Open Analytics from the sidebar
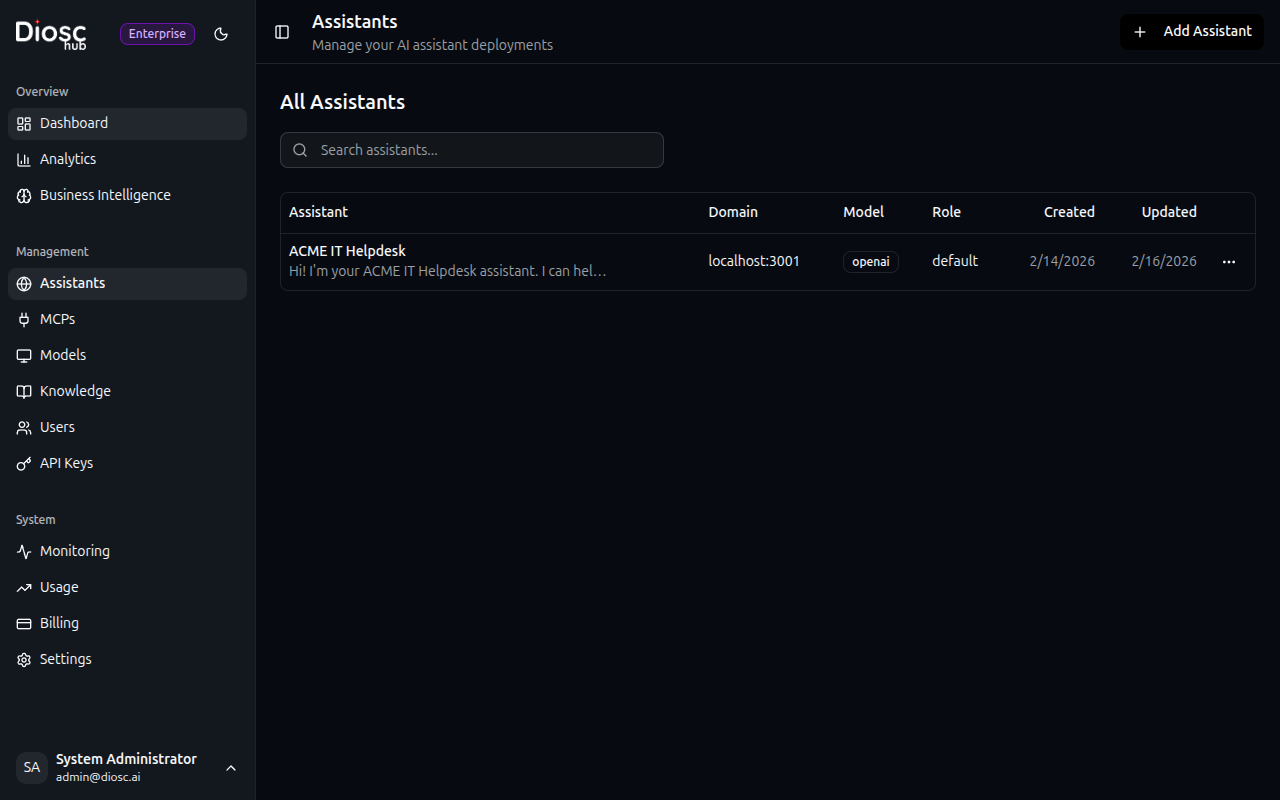 tap(67, 158)
